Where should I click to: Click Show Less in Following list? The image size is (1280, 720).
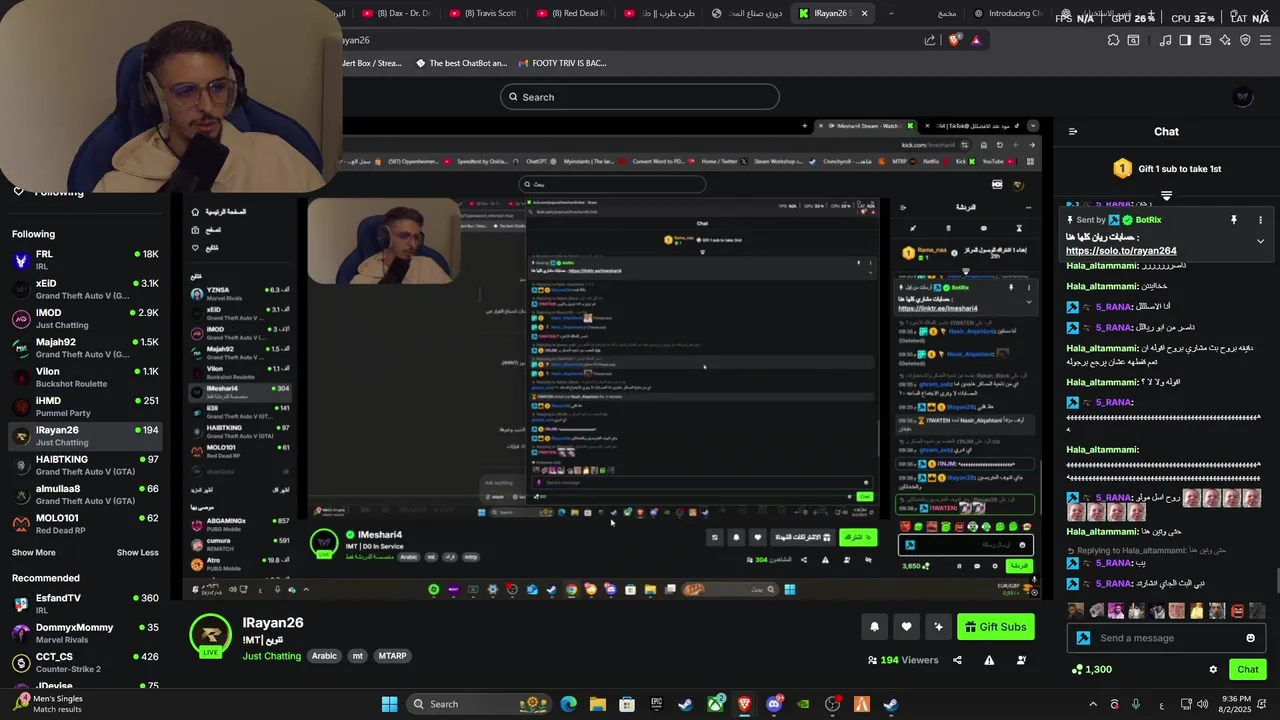137,552
